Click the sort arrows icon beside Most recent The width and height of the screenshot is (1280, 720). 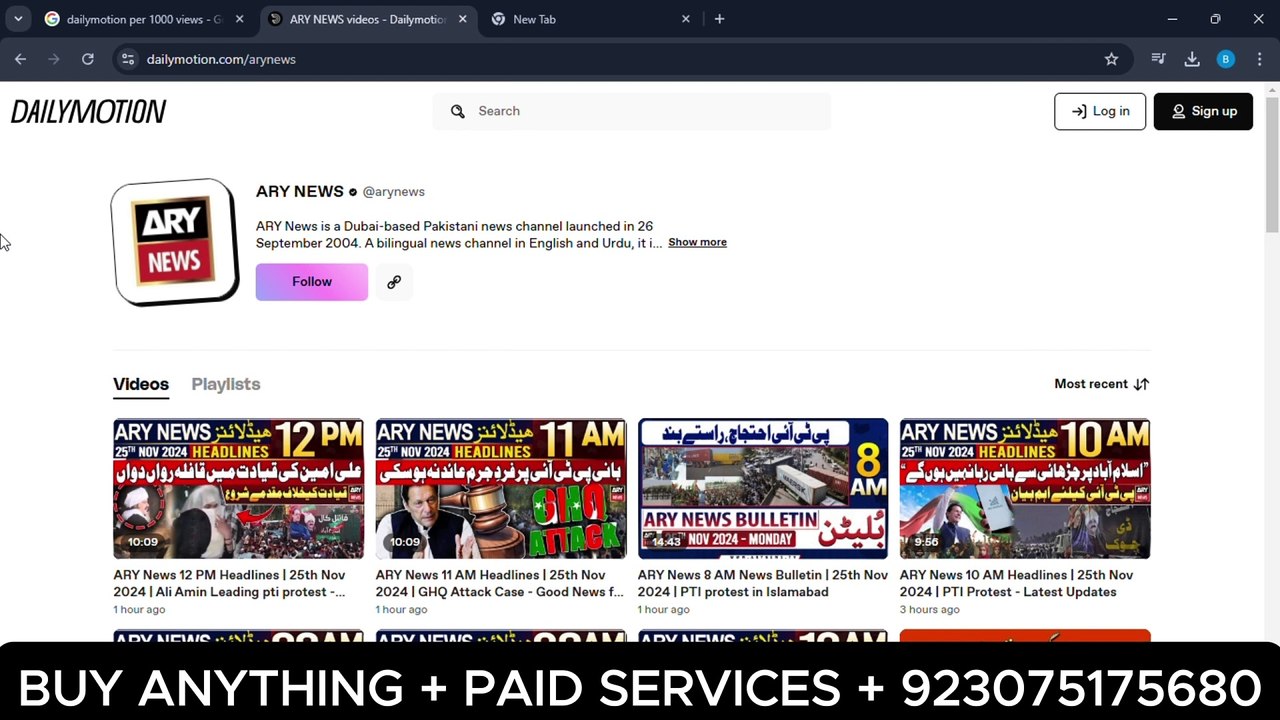(x=1141, y=384)
